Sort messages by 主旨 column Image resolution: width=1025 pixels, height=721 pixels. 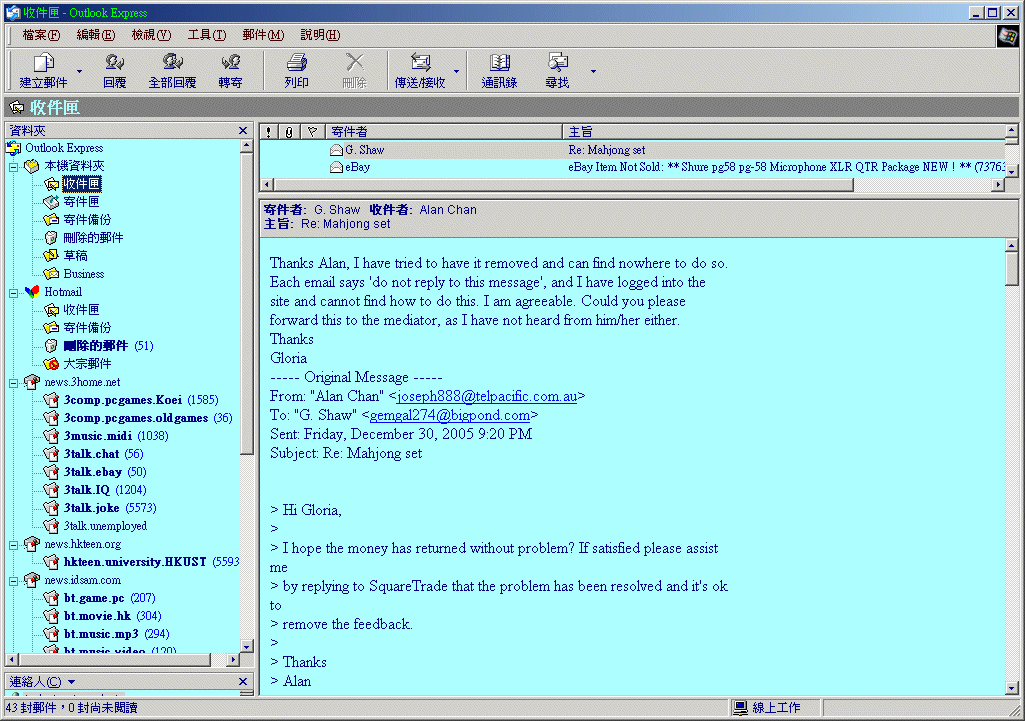click(784, 132)
